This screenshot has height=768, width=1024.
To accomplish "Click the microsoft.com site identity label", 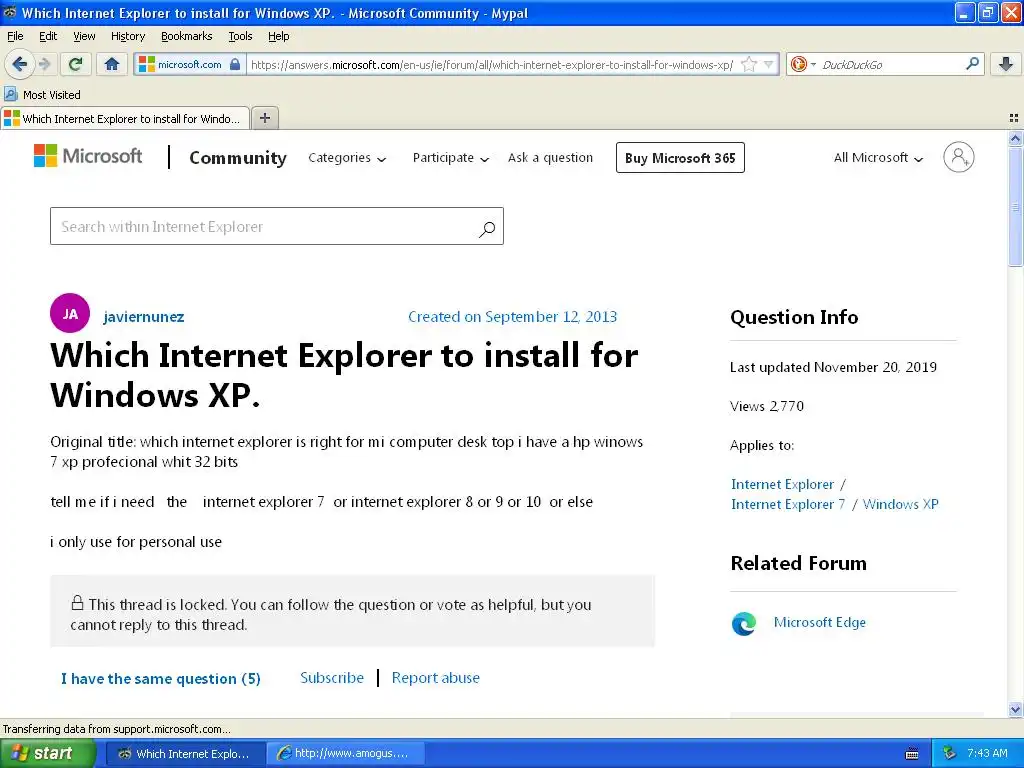I will coord(189,64).
